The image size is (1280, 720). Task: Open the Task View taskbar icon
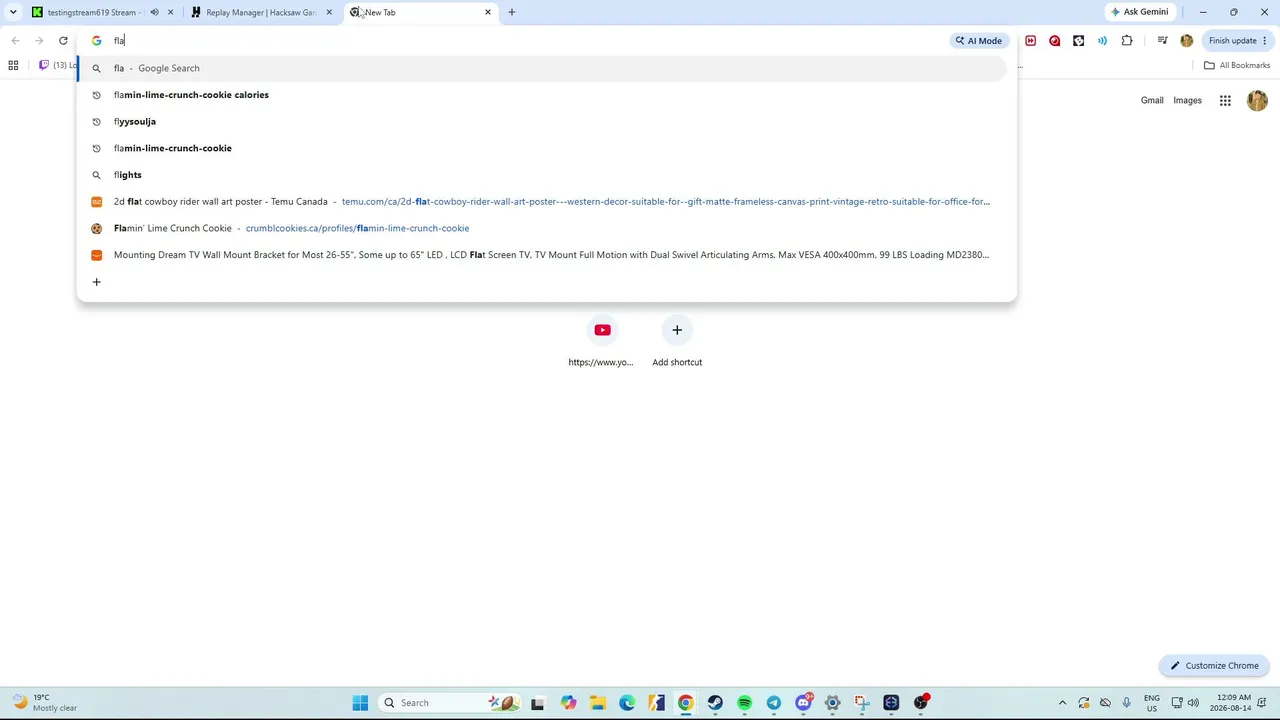(x=537, y=703)
